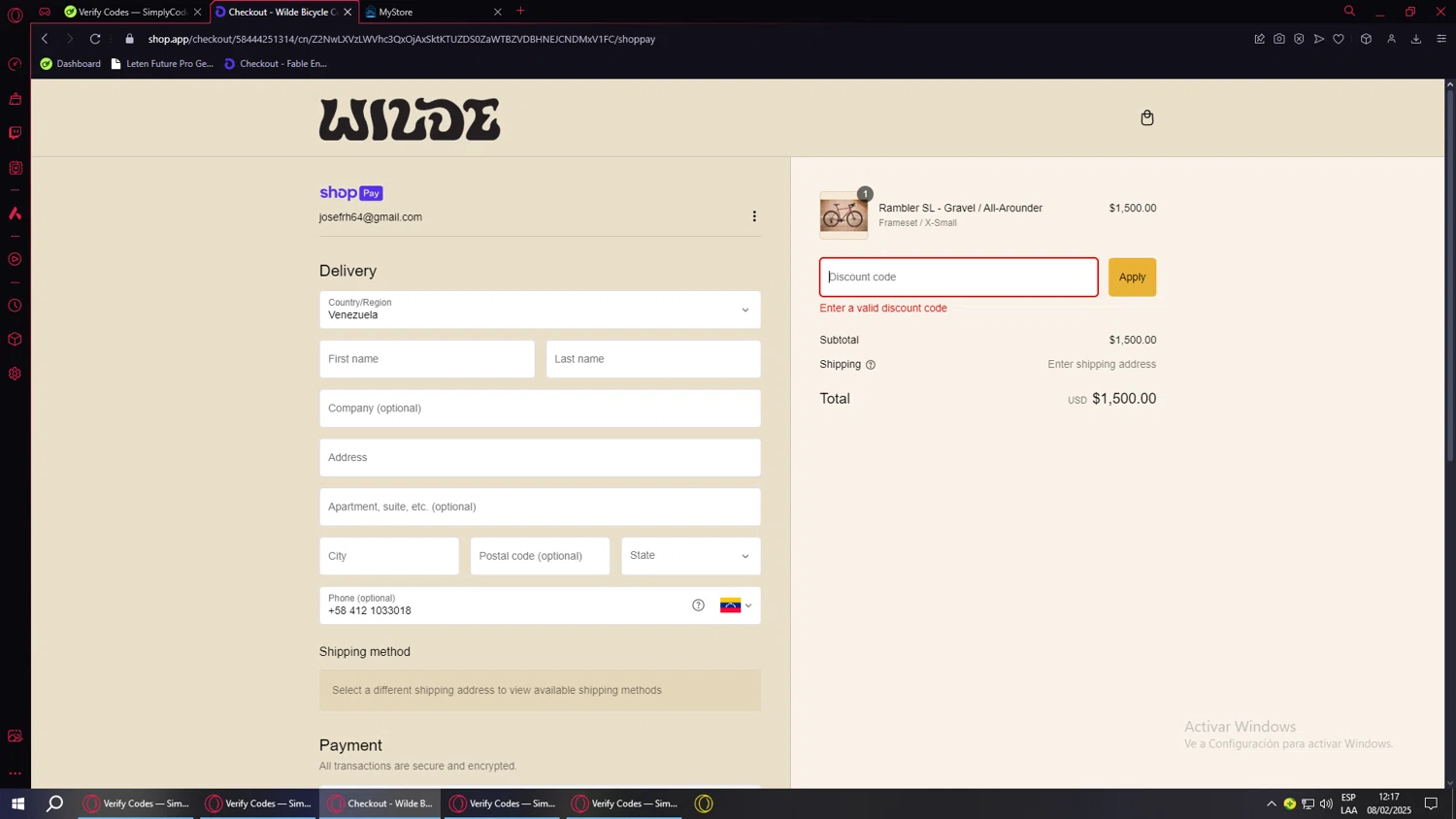Switch to the Verify Codes — SimplyCodes tab
This screenshot has width=1456, height=819.
pyautogui.click(x=132, y=12)
